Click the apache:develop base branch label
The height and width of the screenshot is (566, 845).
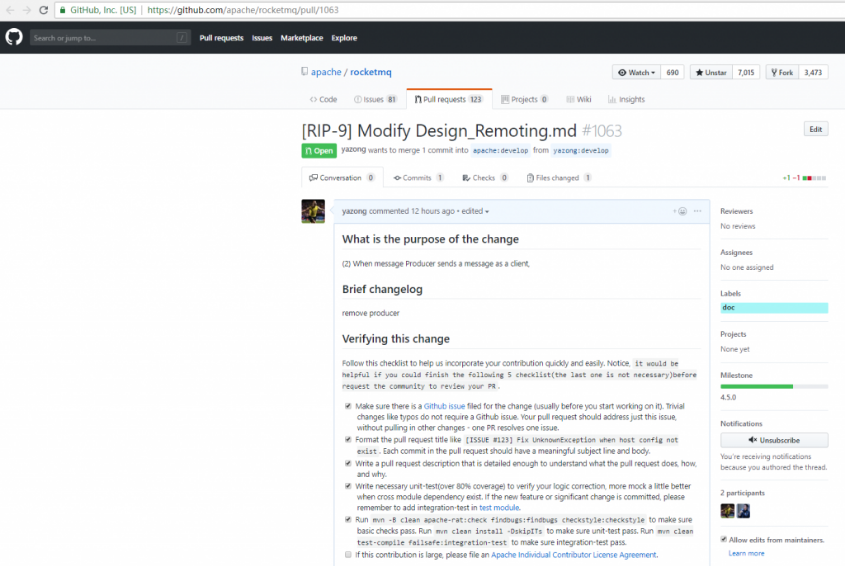[x=501, y=150]
